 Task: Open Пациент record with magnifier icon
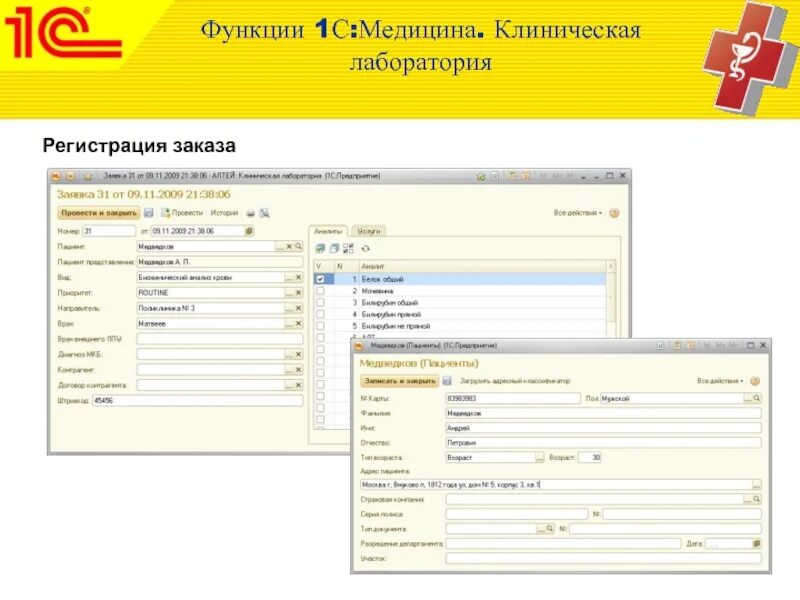click(298, 246)
